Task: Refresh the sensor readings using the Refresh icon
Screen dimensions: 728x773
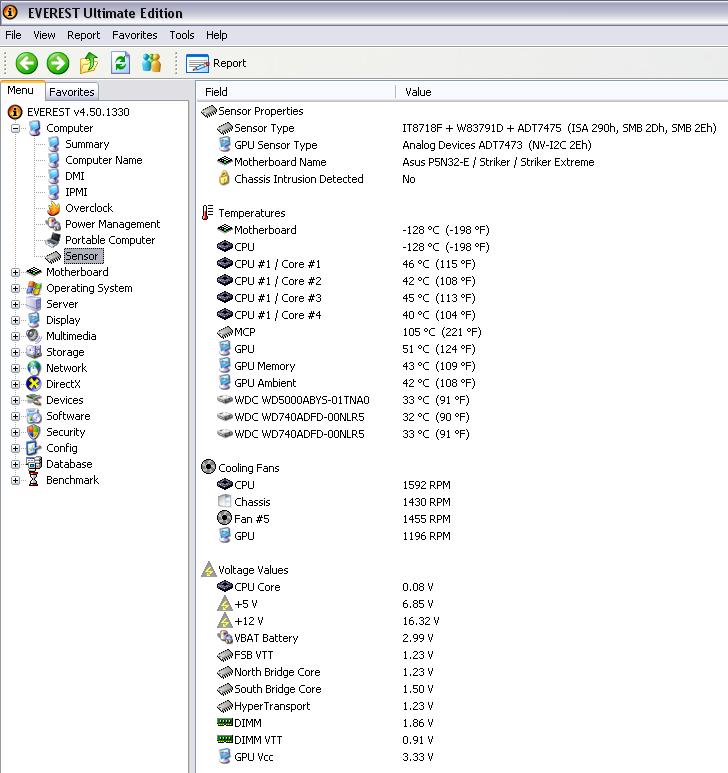Action: (x=120, y=63)
